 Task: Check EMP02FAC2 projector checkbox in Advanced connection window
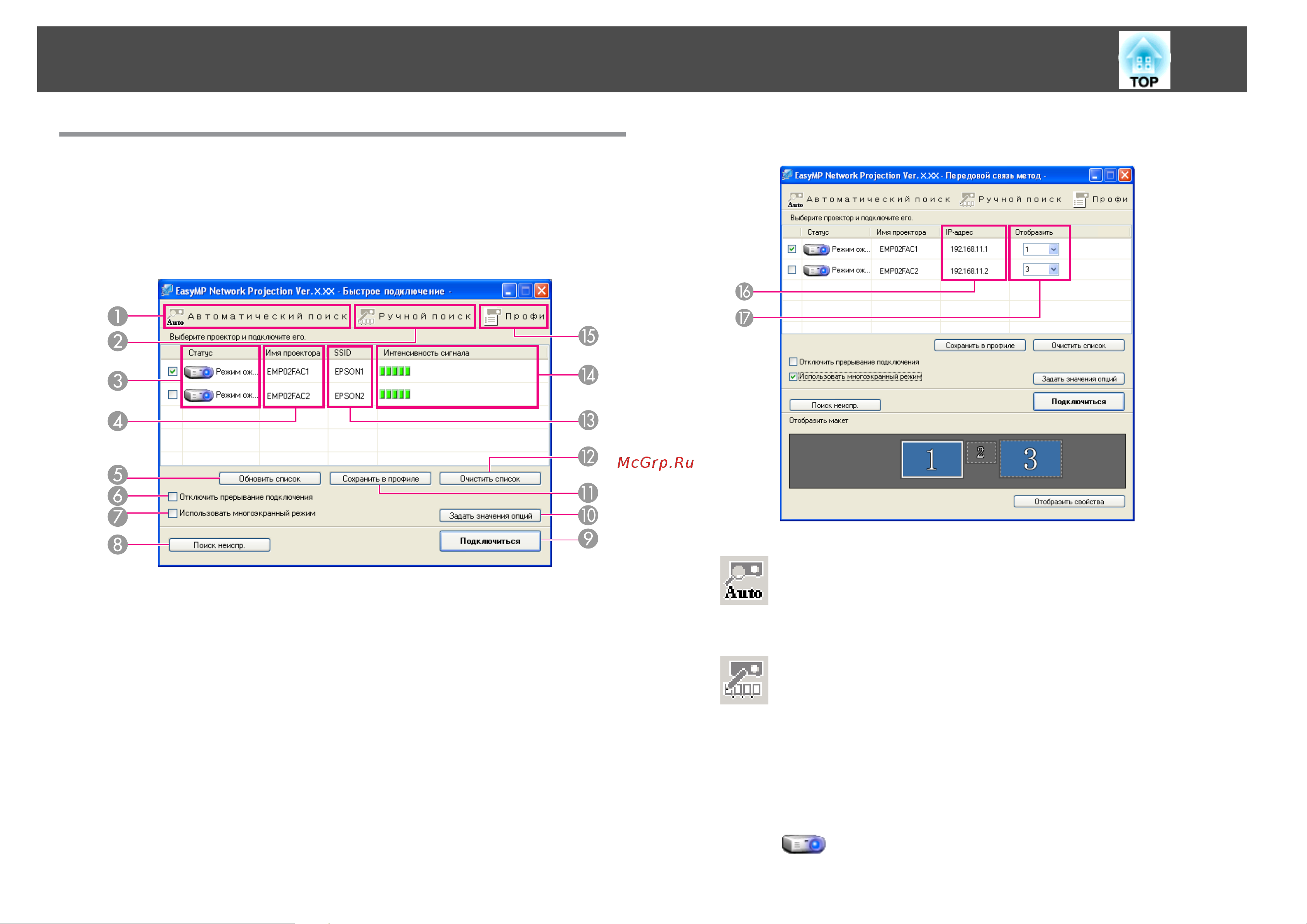792,270
